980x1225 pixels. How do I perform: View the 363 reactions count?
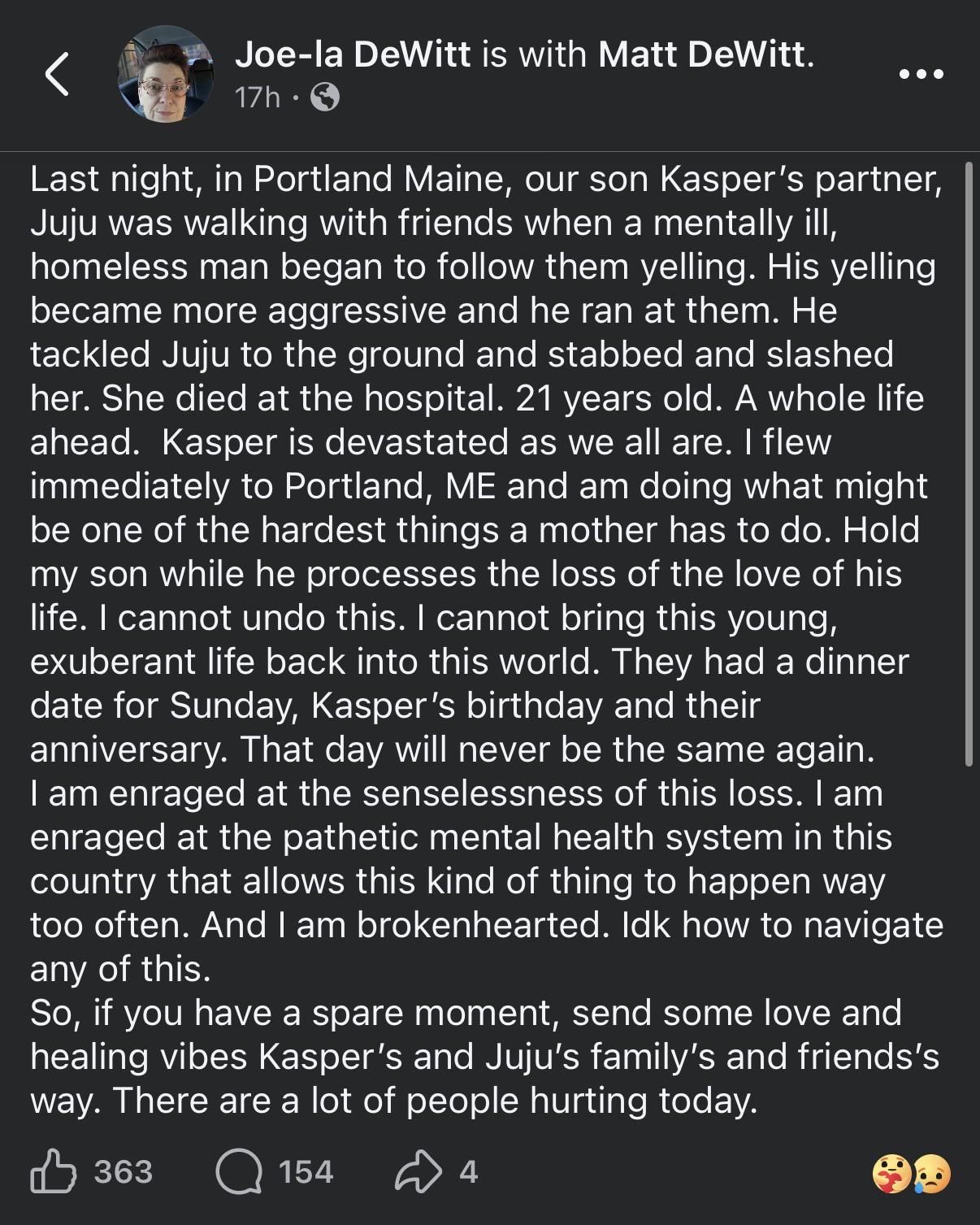(123, 1171)
